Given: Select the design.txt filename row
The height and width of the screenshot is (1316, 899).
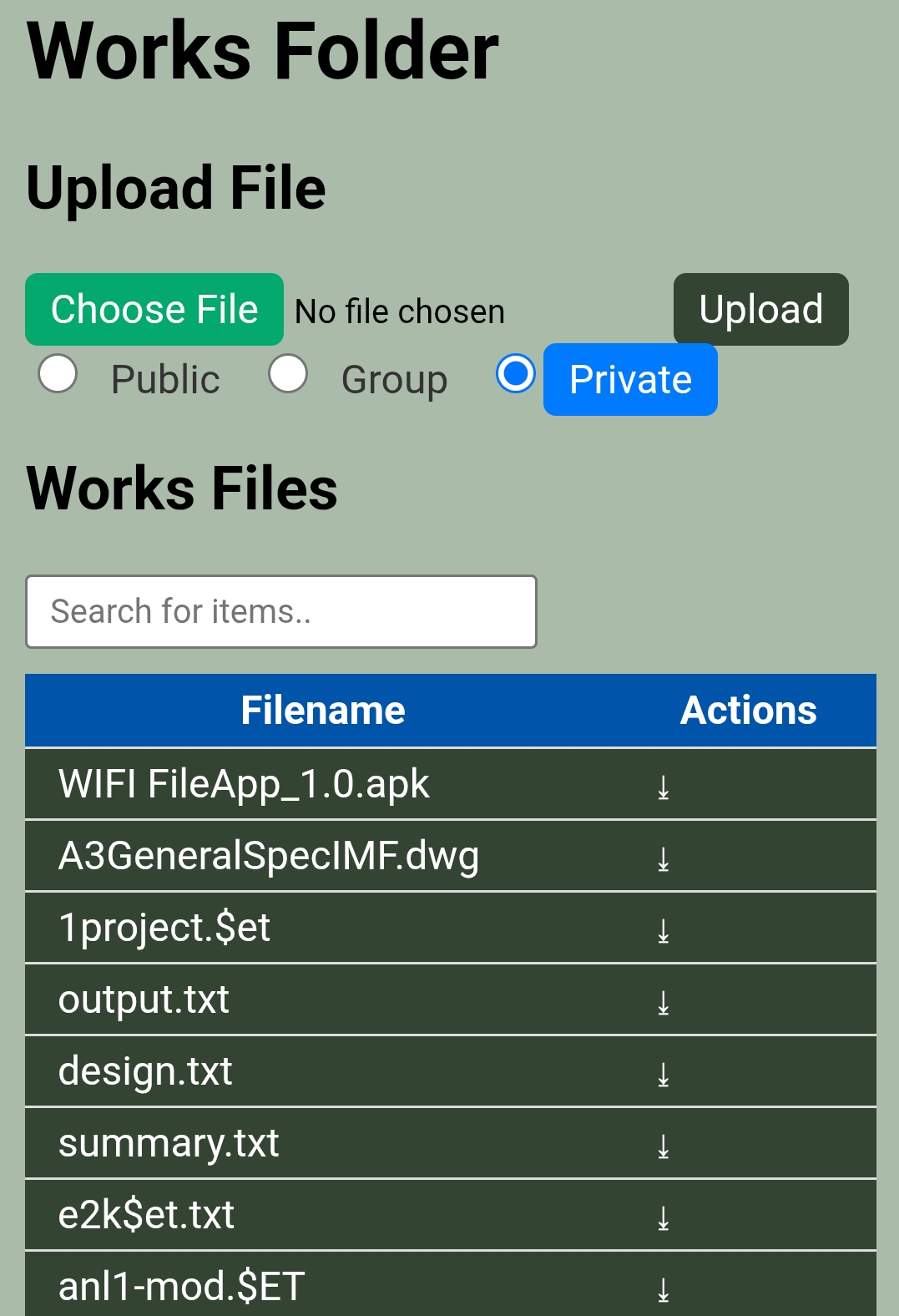Looking at the screenshot, I should point(145,1071).
